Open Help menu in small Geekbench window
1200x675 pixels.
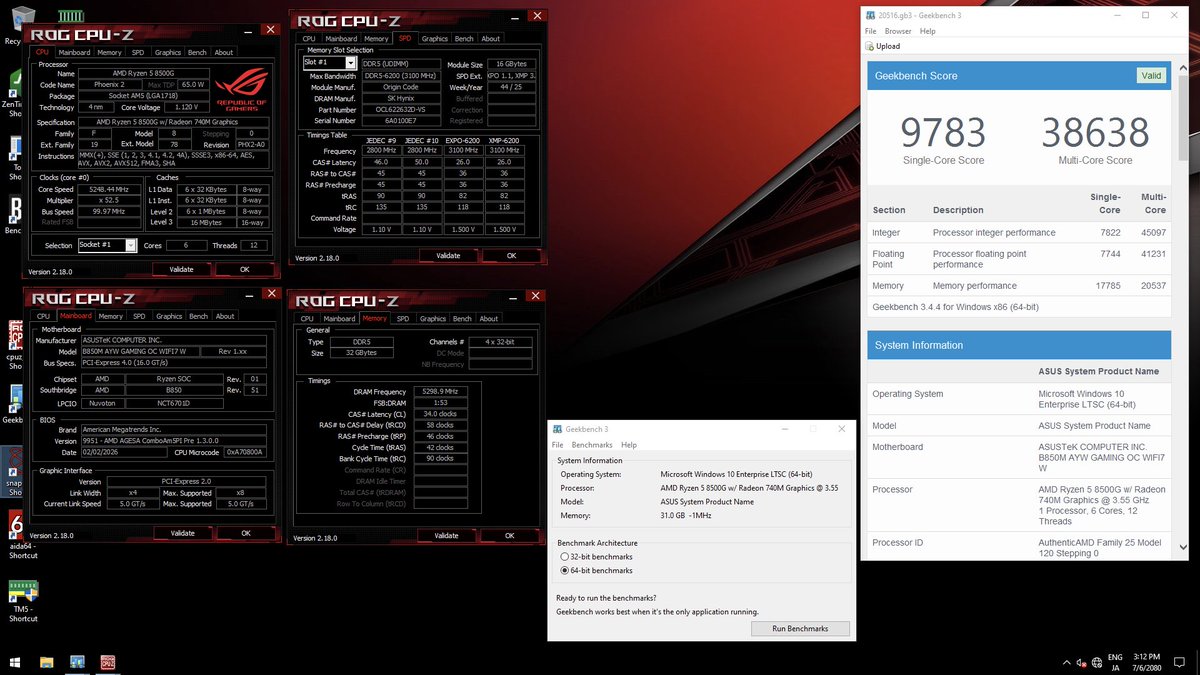click(x=628, y=445)
